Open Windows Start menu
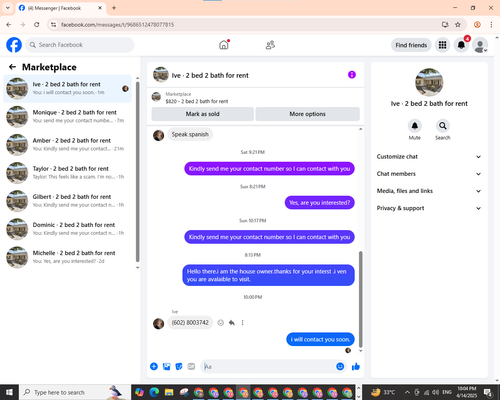The image size is (500, 400). click(9, 392)
